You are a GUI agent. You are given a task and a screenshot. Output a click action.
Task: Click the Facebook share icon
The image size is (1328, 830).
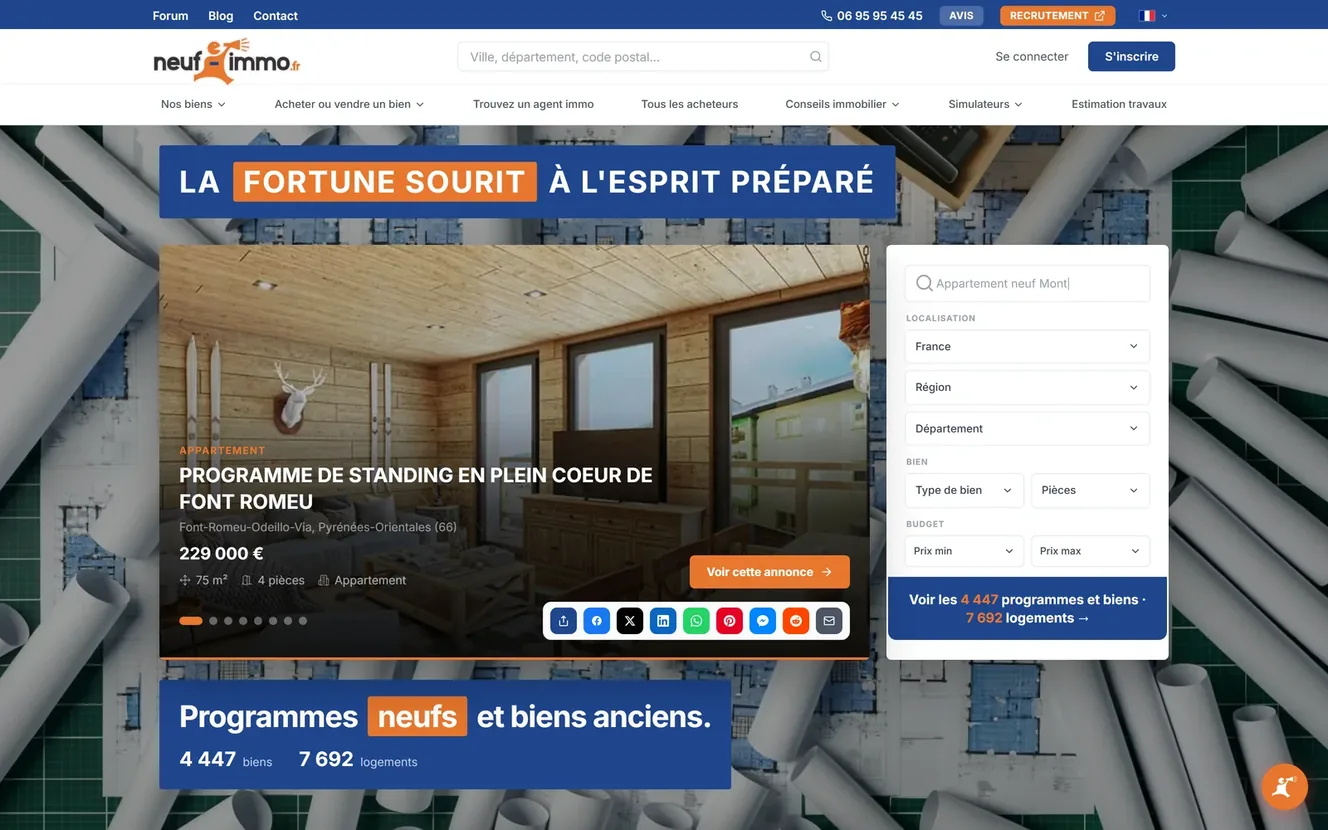click(x=597, y=621)
